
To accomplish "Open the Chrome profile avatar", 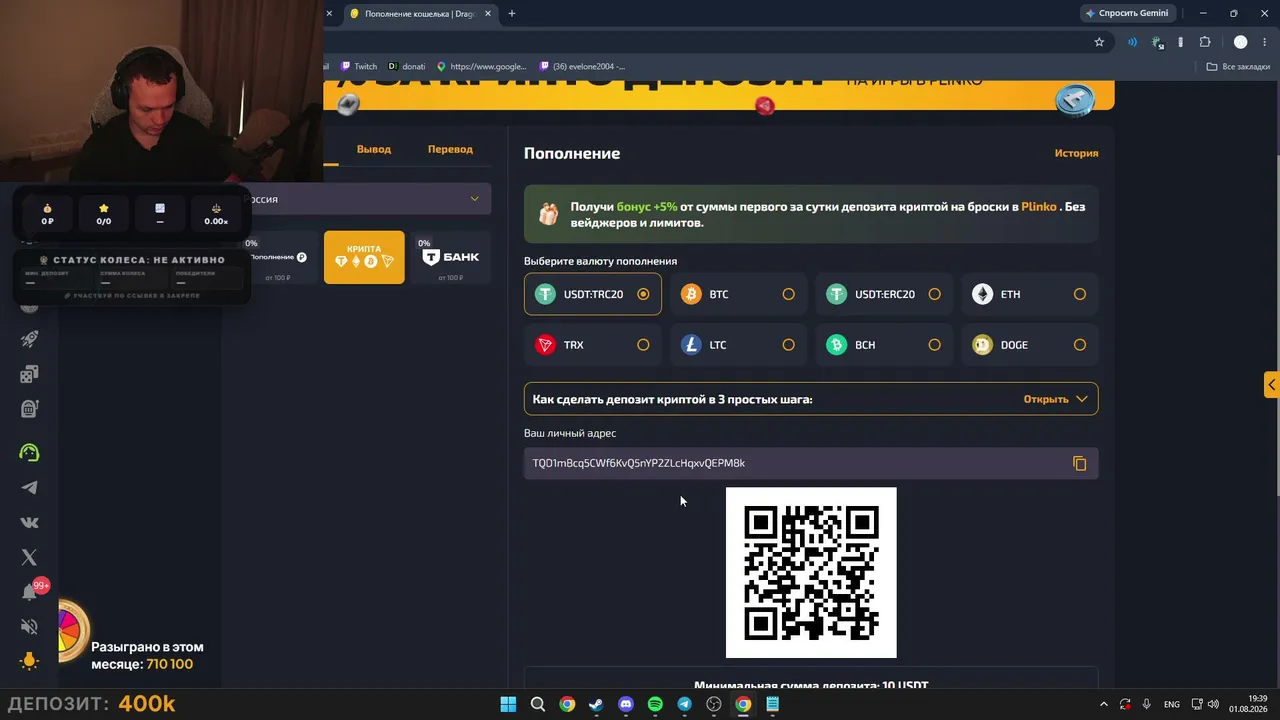I will tap(1240, 42).
